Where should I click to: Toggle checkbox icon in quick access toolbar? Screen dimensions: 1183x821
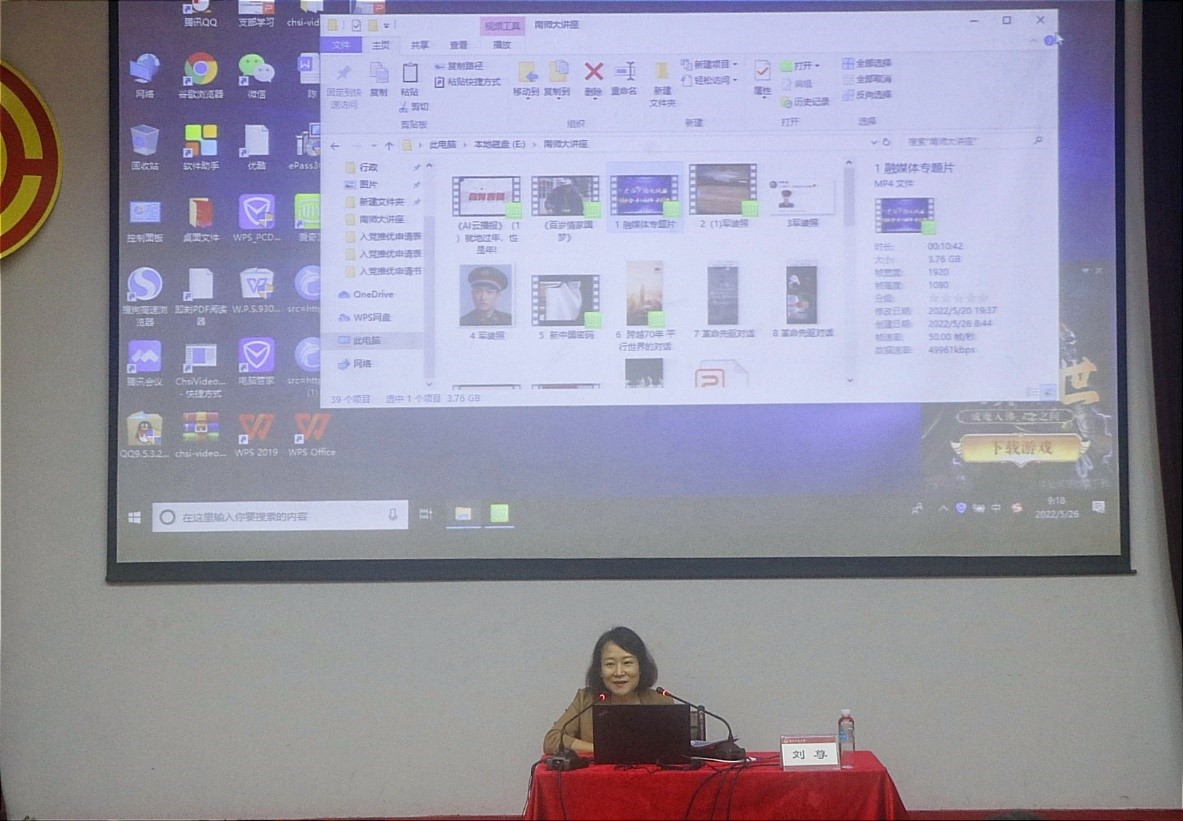click(357, 26)
